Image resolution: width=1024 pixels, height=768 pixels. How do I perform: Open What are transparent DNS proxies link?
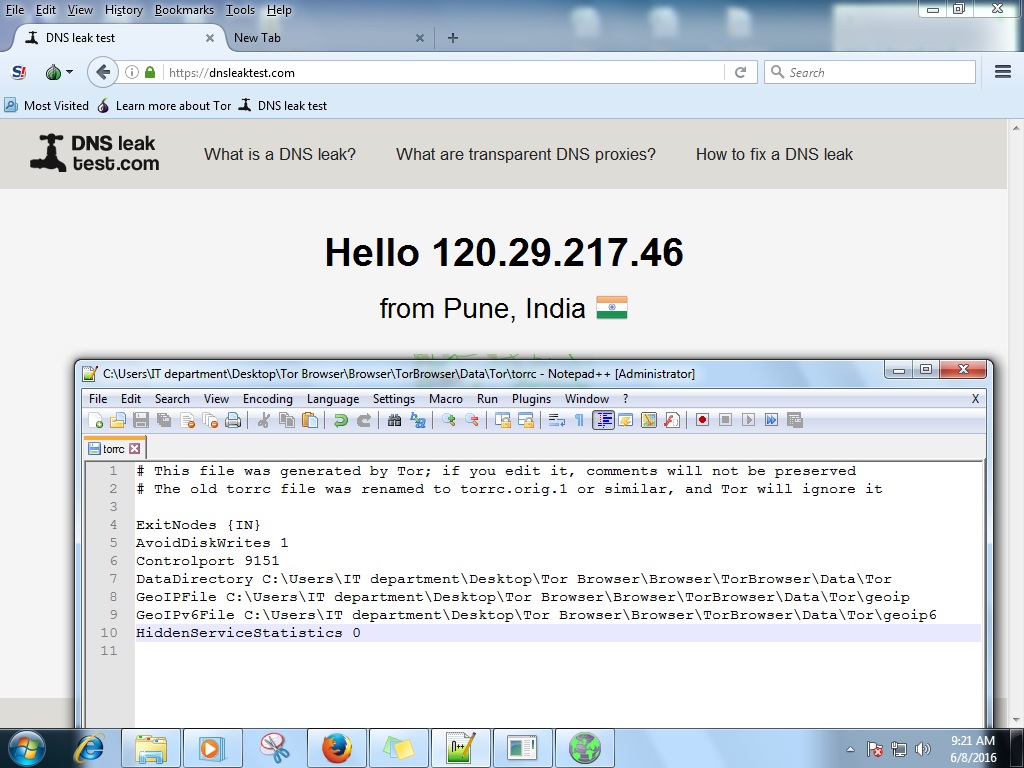[526, 154]
